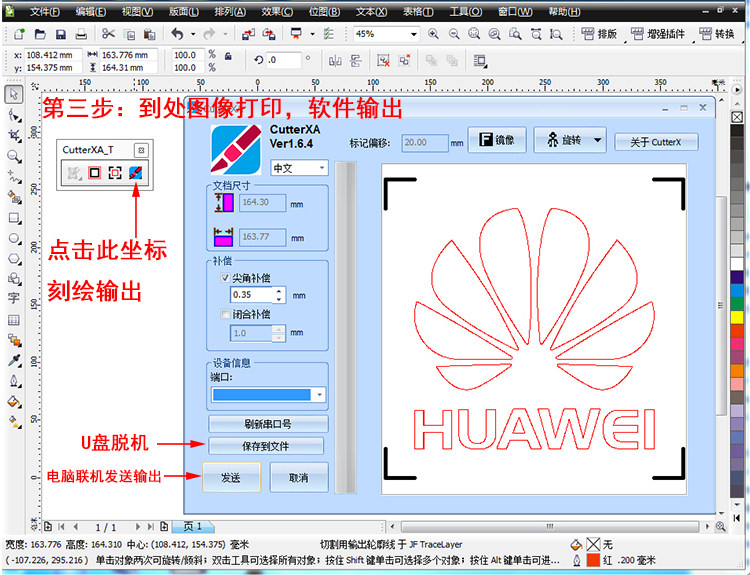Close the CutterXA_T floating toolbar

141,150
